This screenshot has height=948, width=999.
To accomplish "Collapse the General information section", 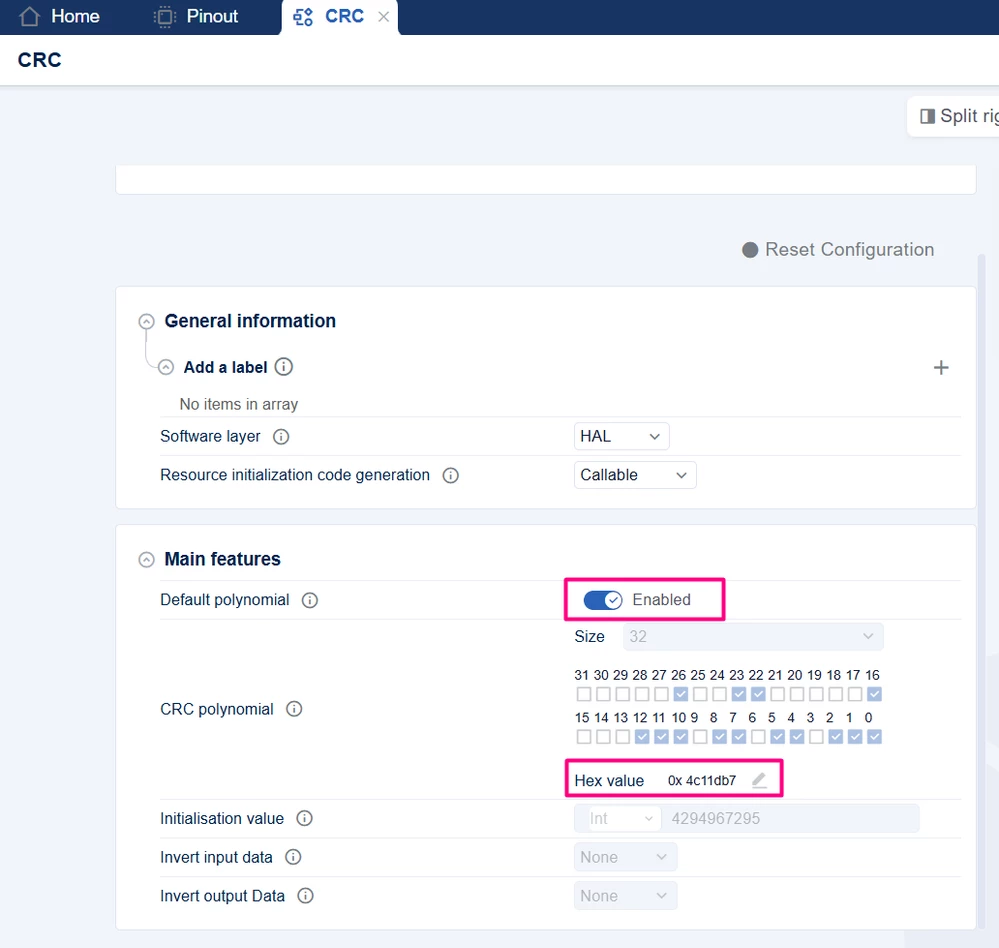I will click(x=147, y=321).
